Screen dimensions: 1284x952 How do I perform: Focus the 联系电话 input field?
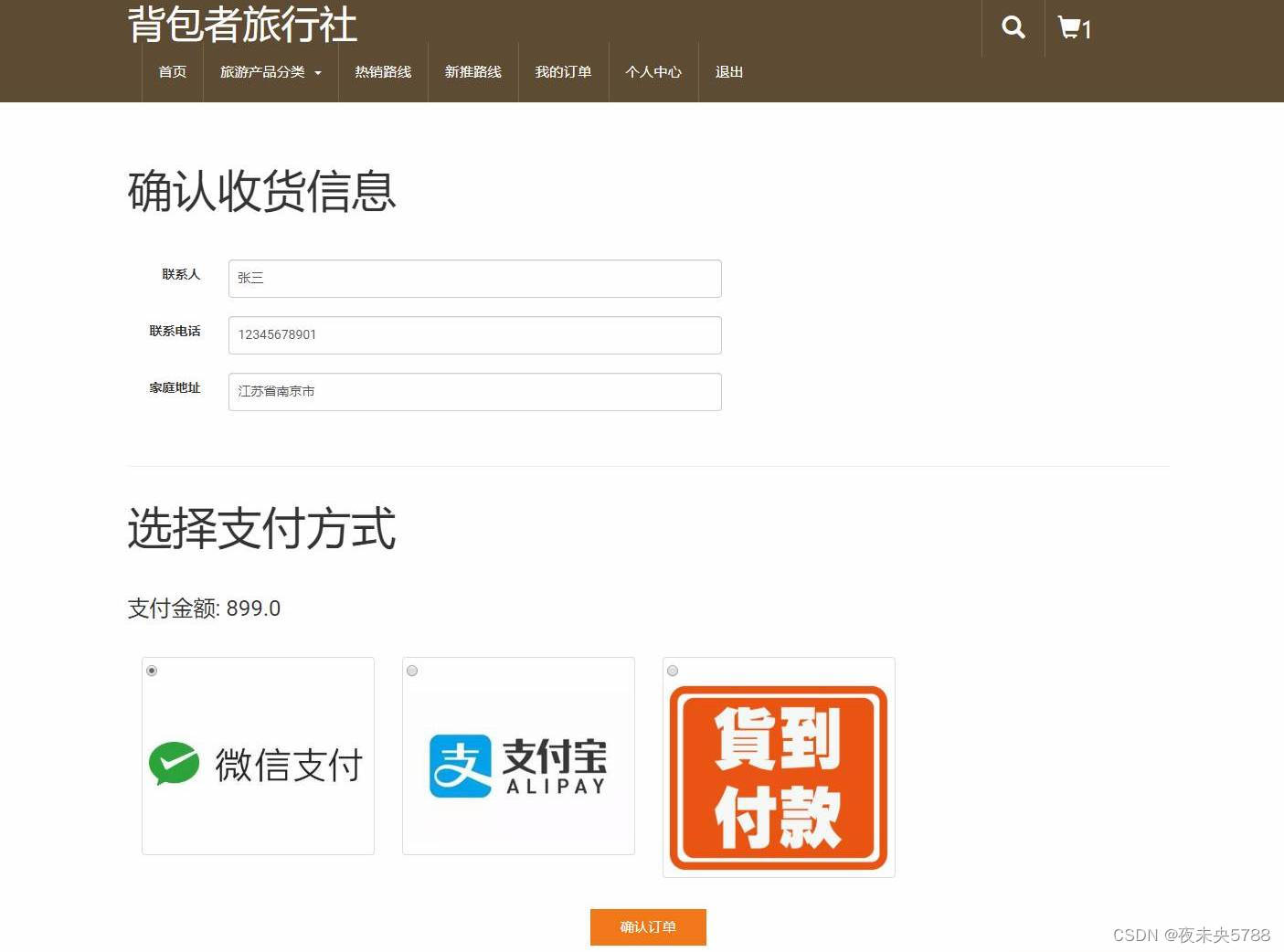tap(475, 335)
